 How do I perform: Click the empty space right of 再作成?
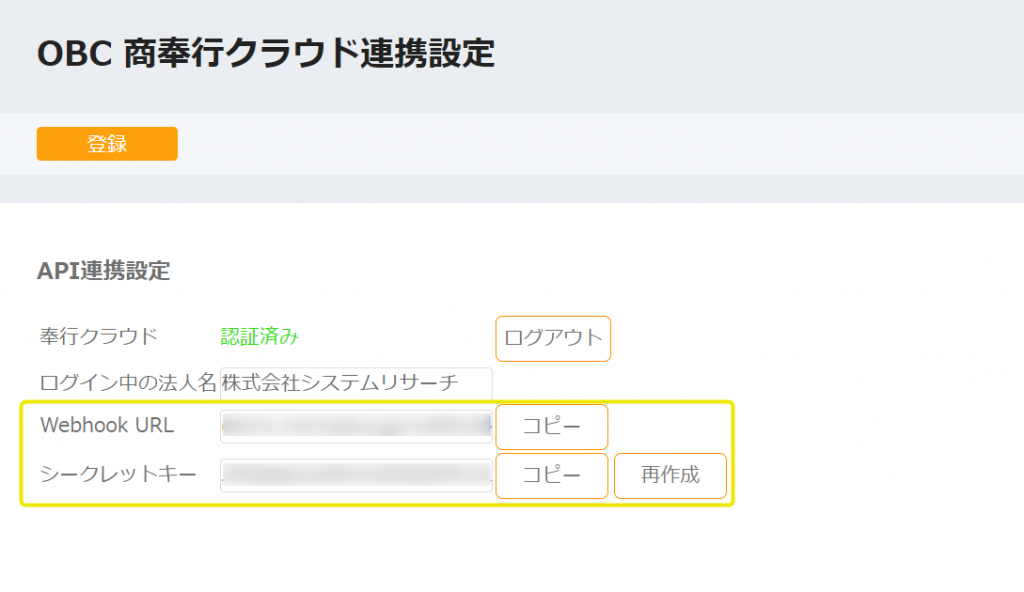(x=875, y=476)
